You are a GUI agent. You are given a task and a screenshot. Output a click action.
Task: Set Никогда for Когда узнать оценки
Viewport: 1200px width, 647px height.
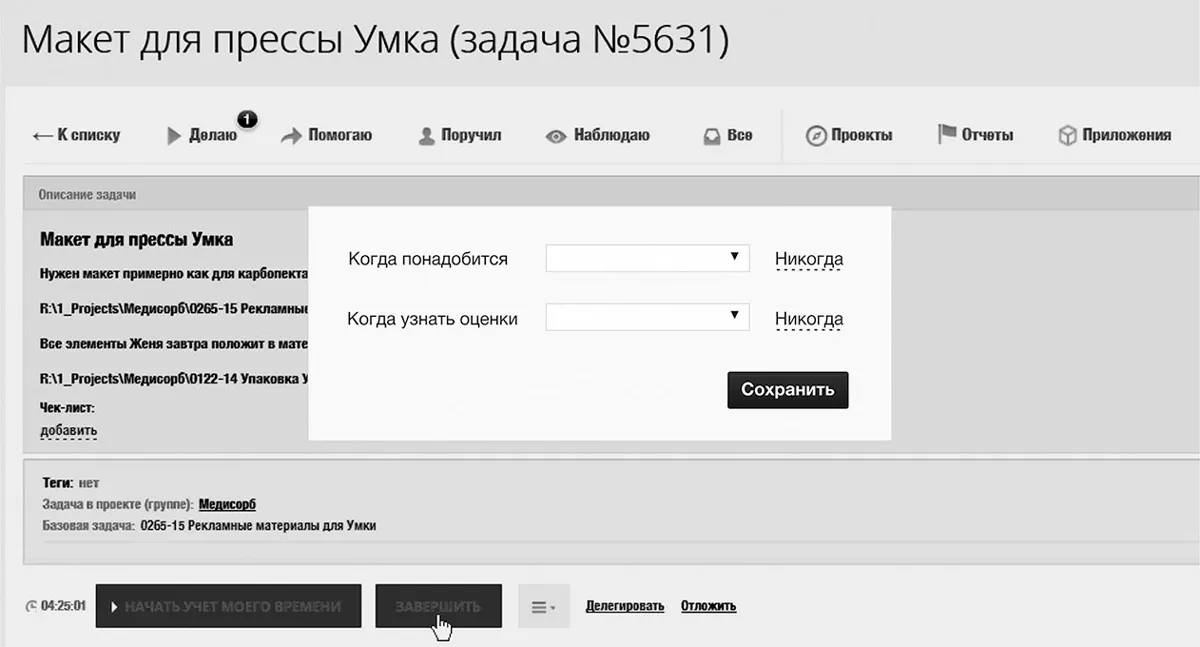point(809,320)
